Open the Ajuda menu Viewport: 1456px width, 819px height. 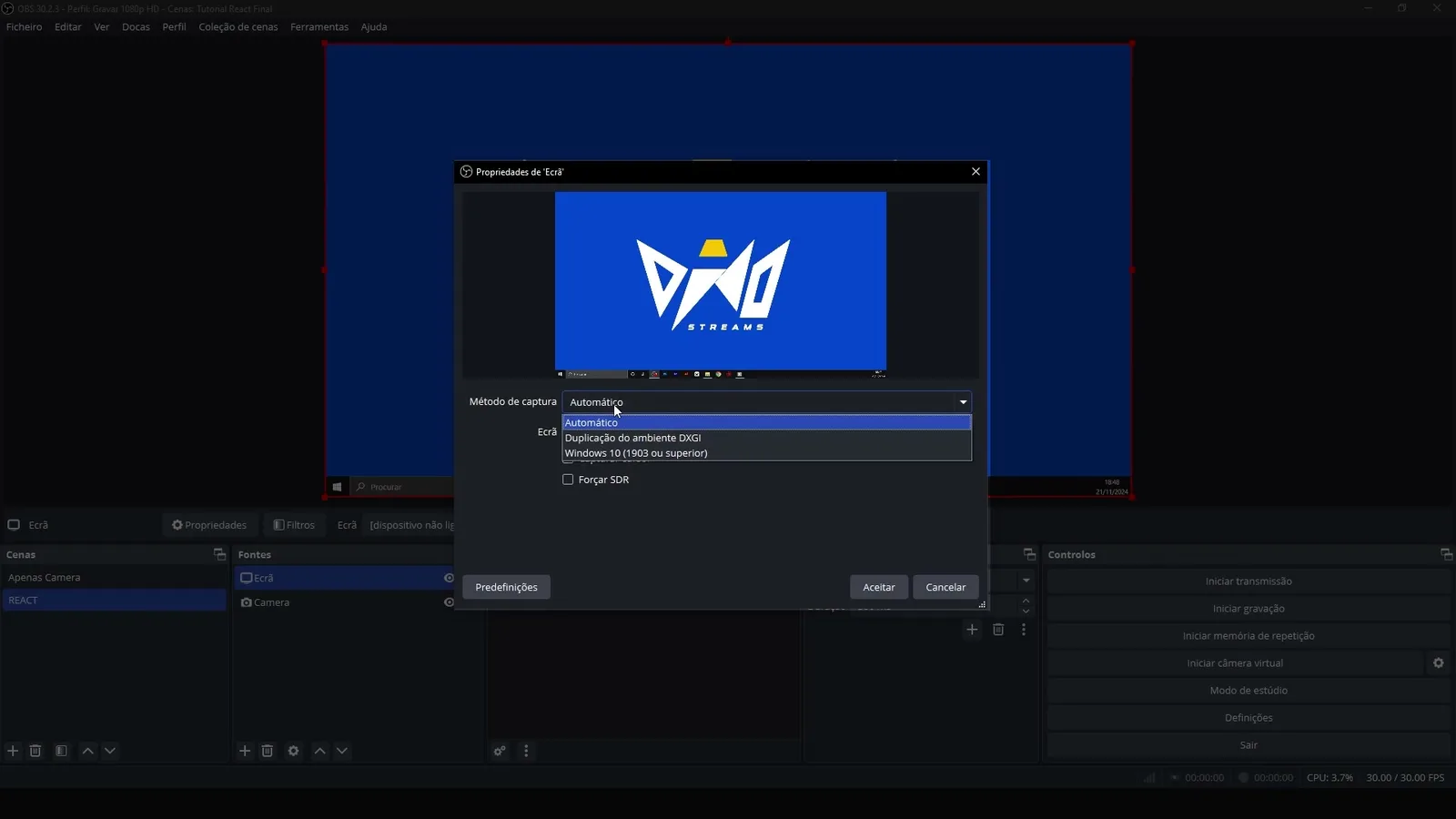pyautogui.click(x=374, y=26)
